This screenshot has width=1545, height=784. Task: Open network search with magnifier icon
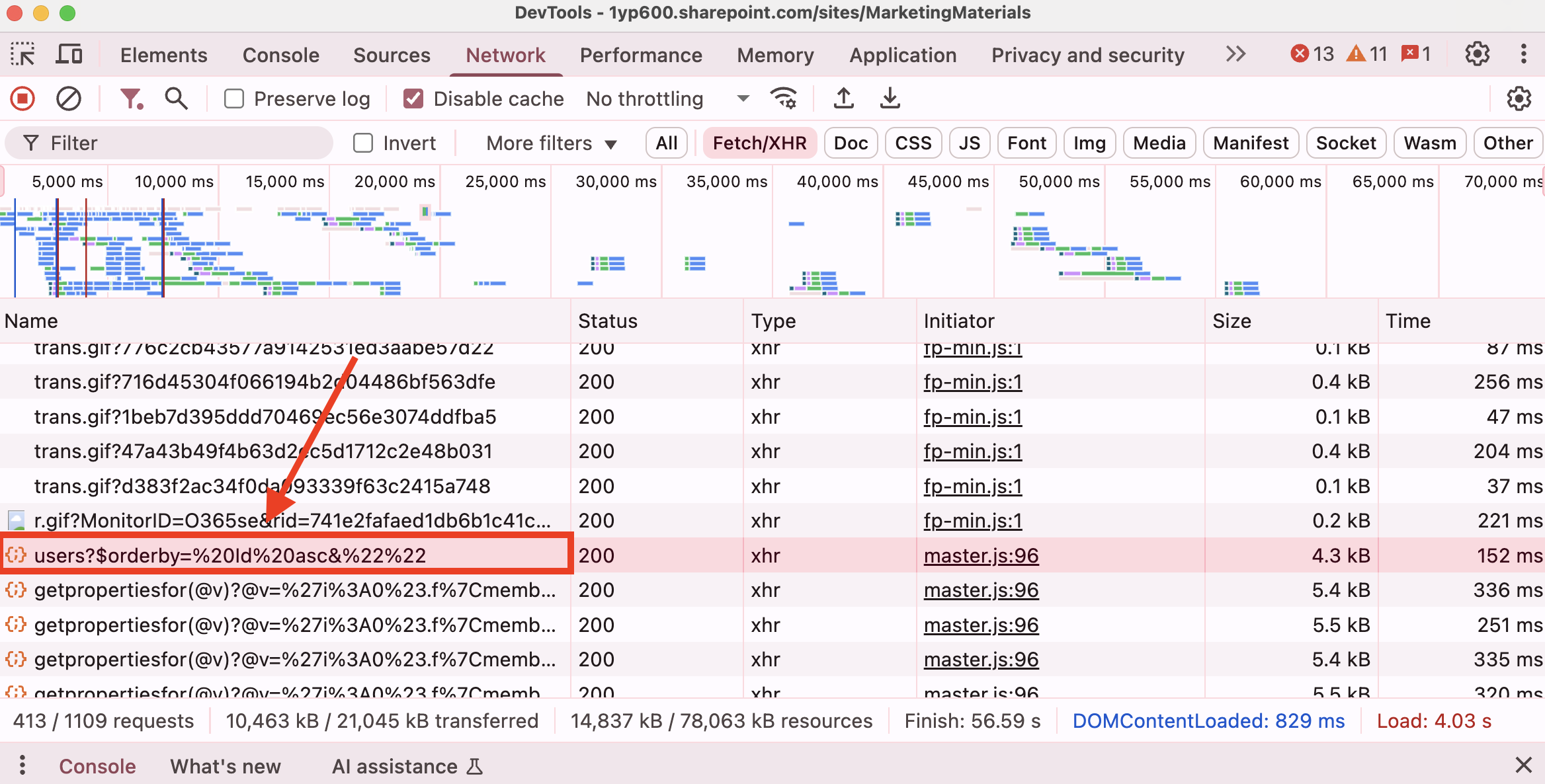click(x=176, y=99)
